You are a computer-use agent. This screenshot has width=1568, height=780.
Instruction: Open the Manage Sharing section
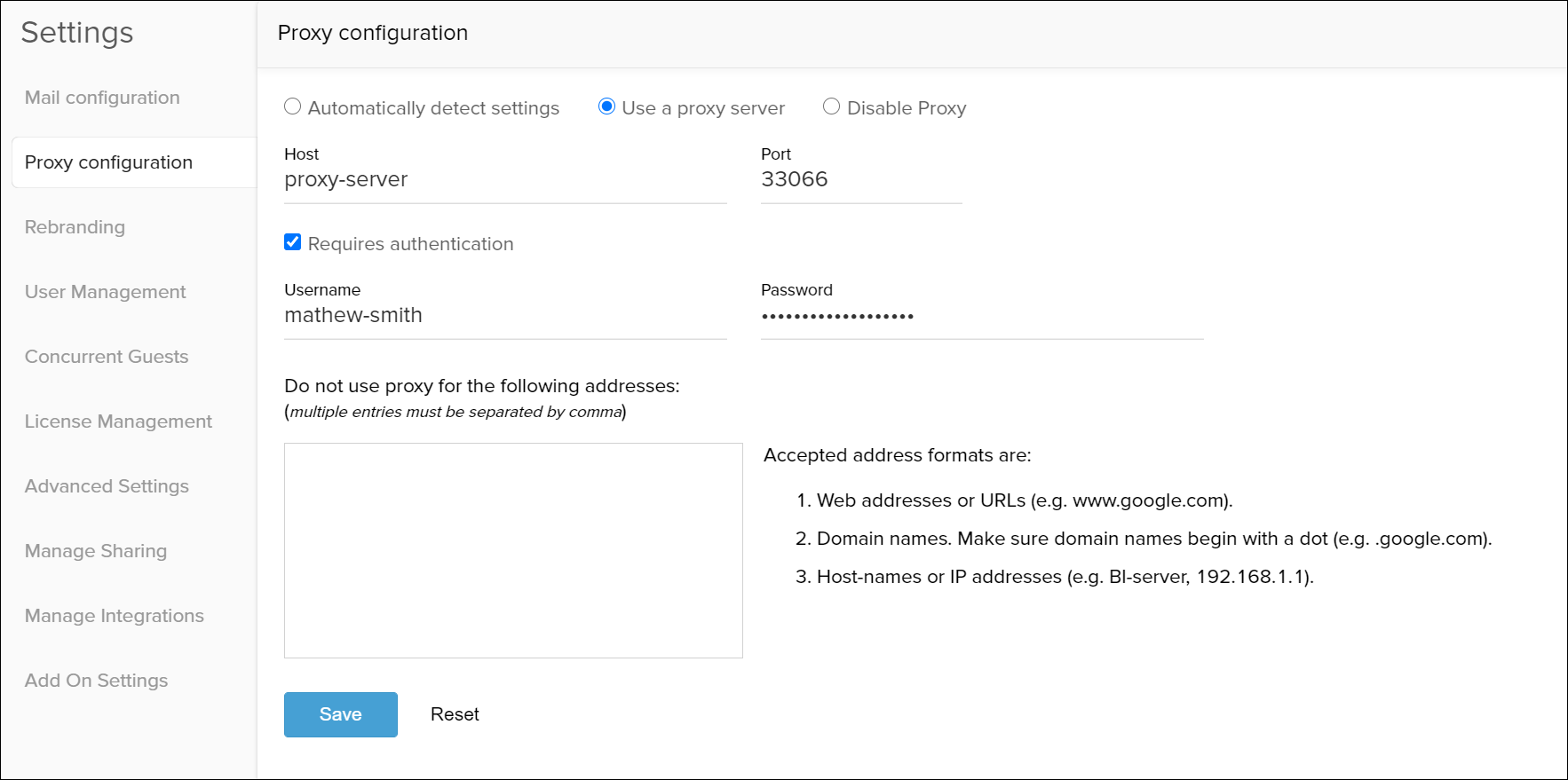[x=96, y=551]
